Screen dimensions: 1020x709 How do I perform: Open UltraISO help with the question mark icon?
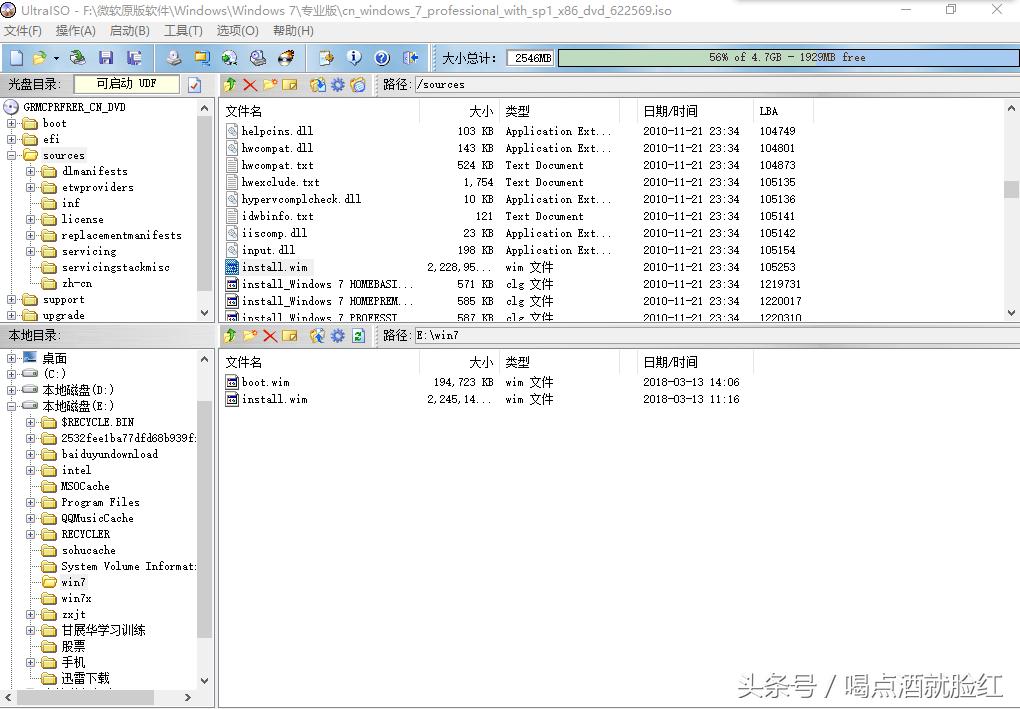(381, 58)
